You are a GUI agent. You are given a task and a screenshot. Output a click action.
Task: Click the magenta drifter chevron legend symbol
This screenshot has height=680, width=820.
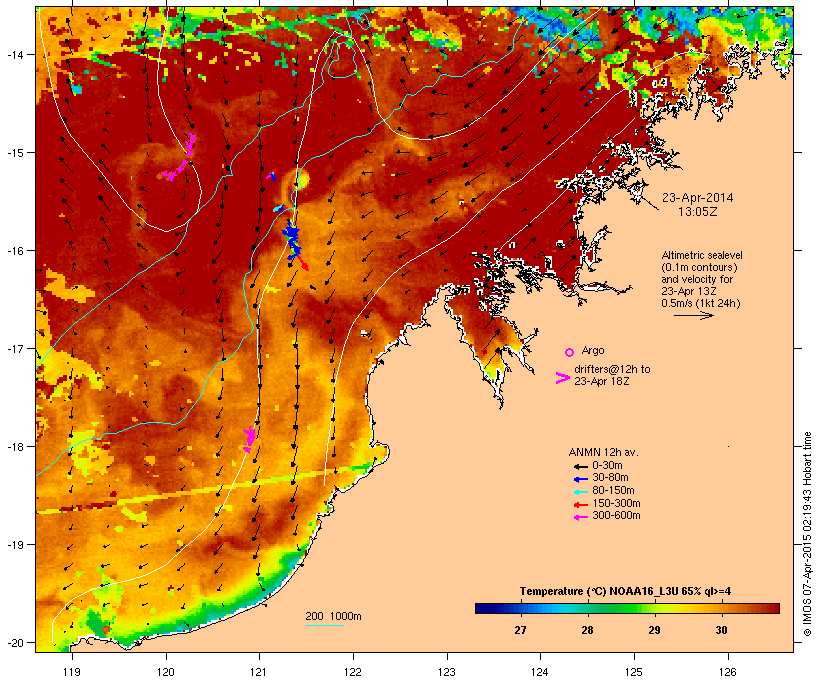pos(562,378)
